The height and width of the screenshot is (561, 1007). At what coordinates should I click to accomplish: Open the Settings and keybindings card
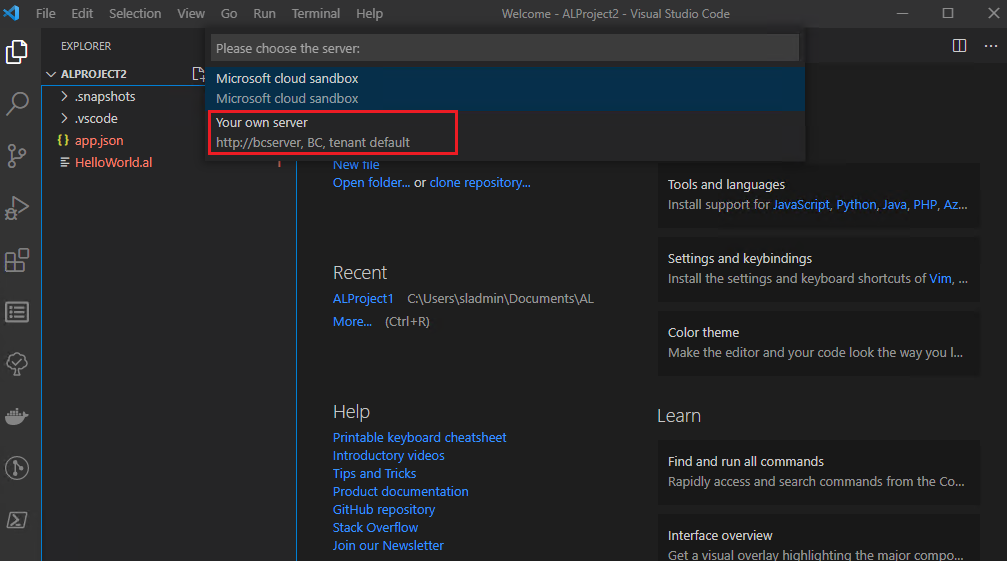[x=819, y=269]
